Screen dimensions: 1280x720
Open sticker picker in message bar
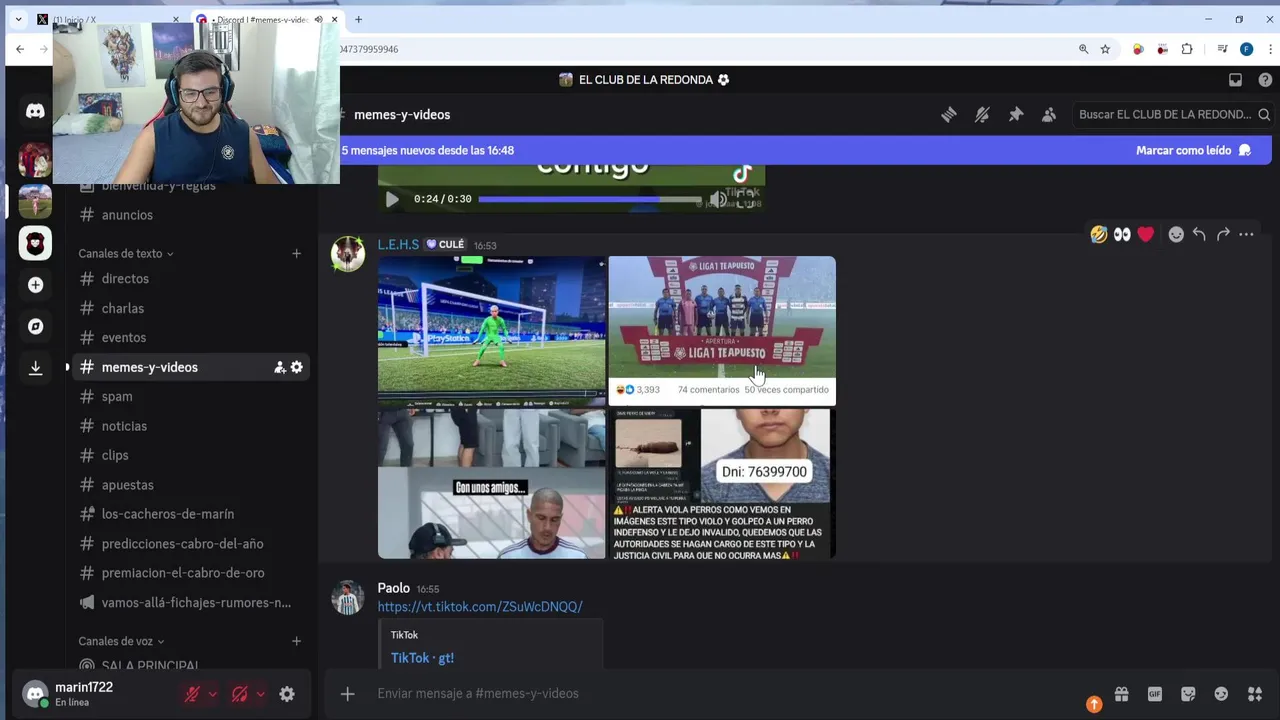click(1188, 694)
